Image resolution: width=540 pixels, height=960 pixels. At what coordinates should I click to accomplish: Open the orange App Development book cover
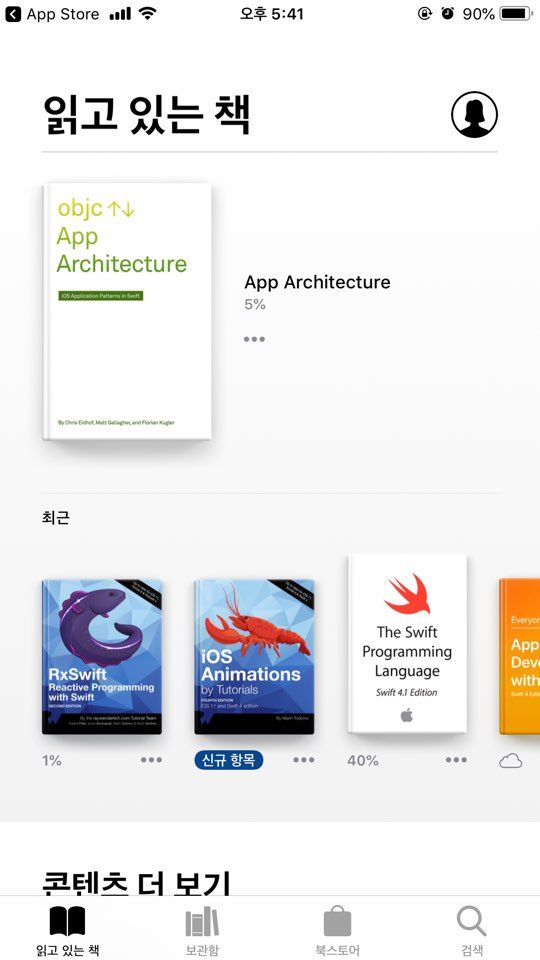pyautogui.click(x=520, y=656)
